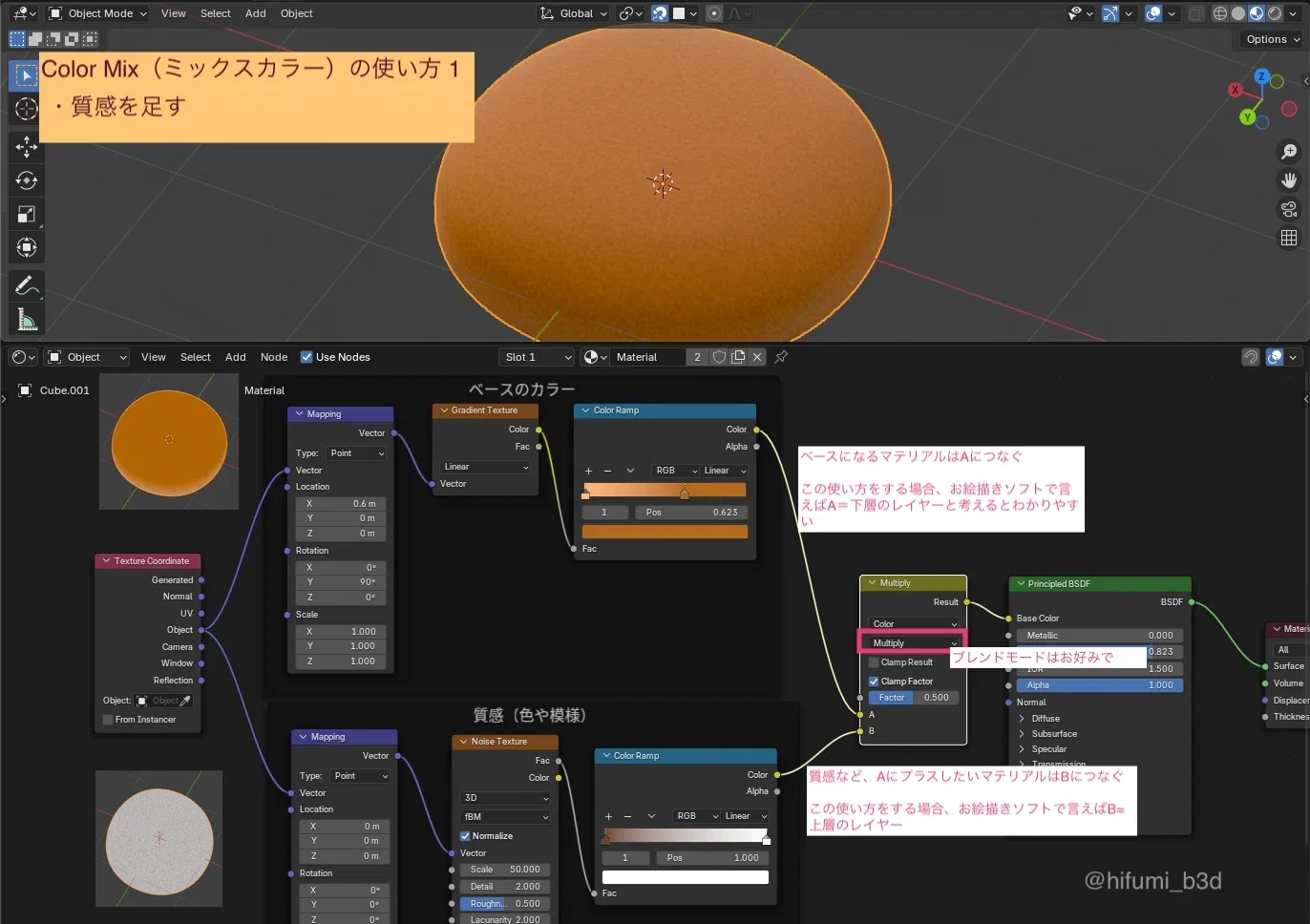The image size is (1310, 924).
Task: Select the Scale tool
Action: click(27, 215)
